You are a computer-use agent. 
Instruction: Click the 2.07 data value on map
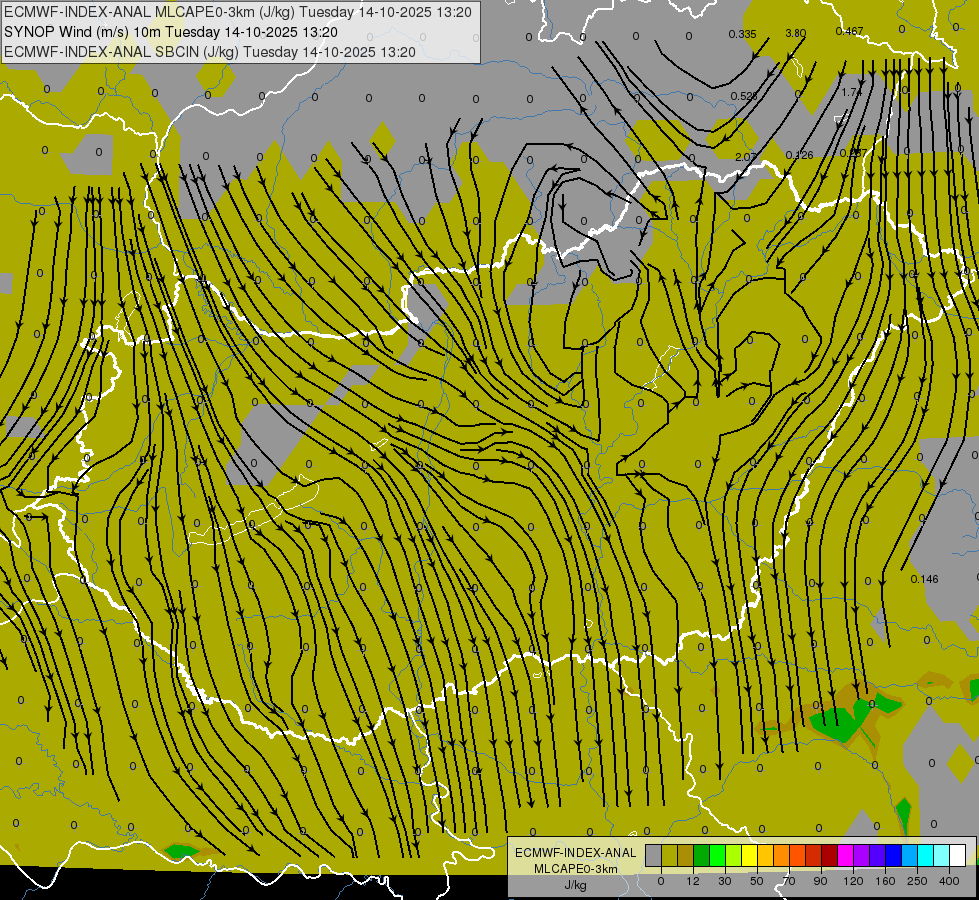coord(745,157)
